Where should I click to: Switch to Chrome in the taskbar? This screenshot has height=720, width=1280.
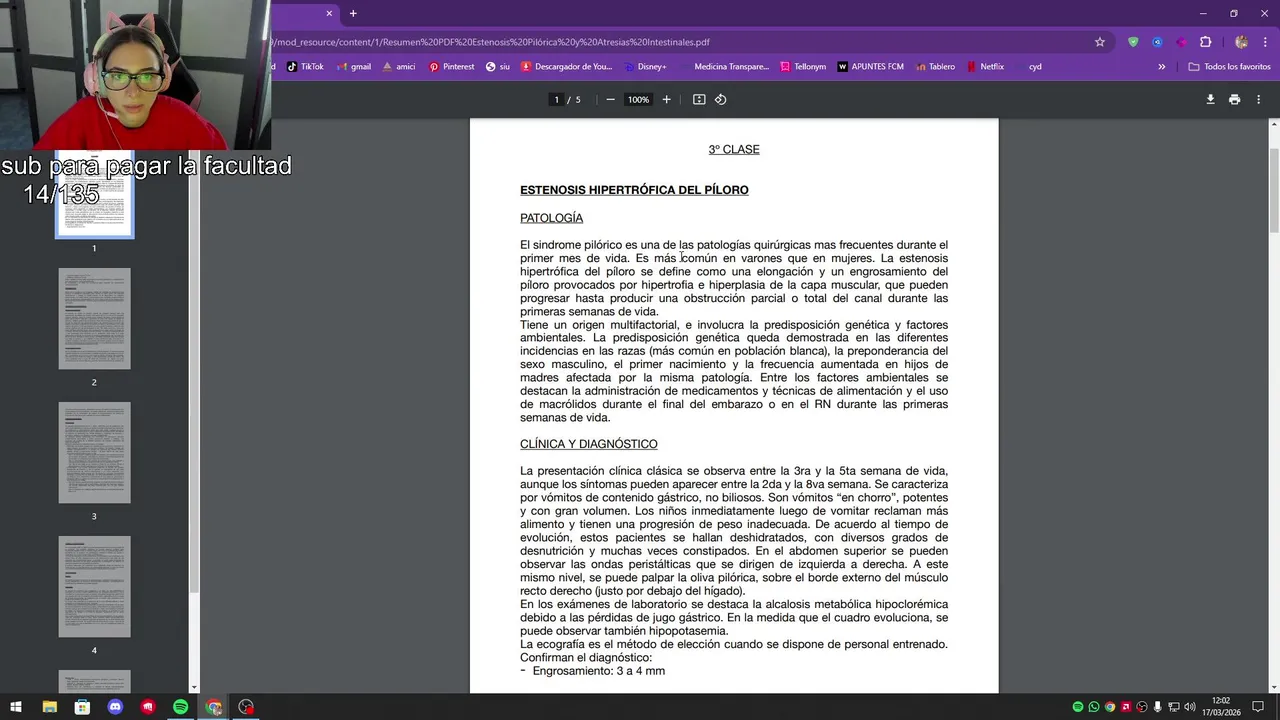(x=213, y=707)
